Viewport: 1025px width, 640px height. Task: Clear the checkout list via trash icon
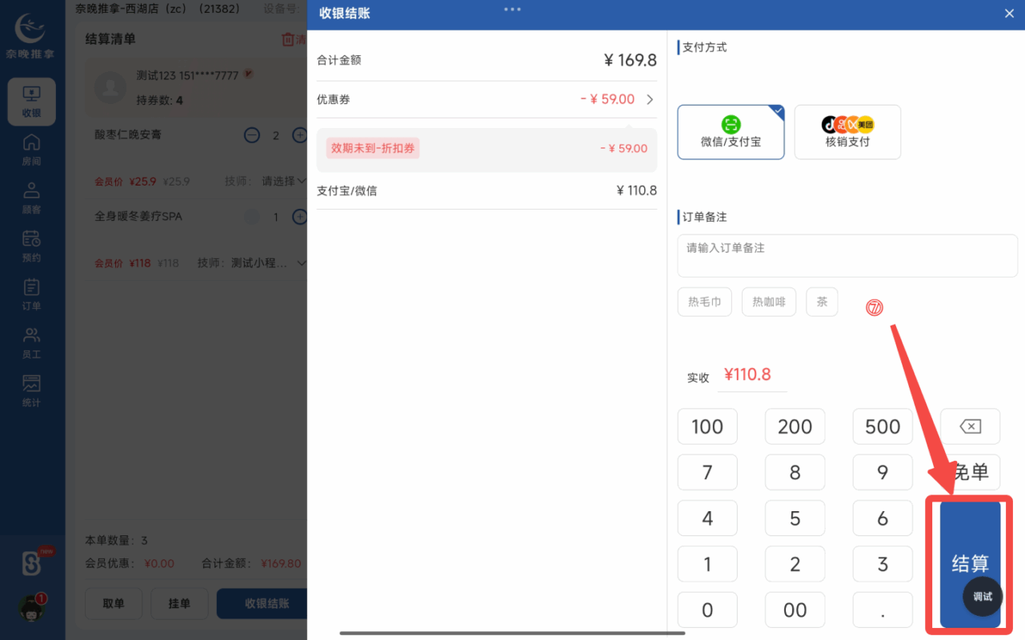(287, 38)
